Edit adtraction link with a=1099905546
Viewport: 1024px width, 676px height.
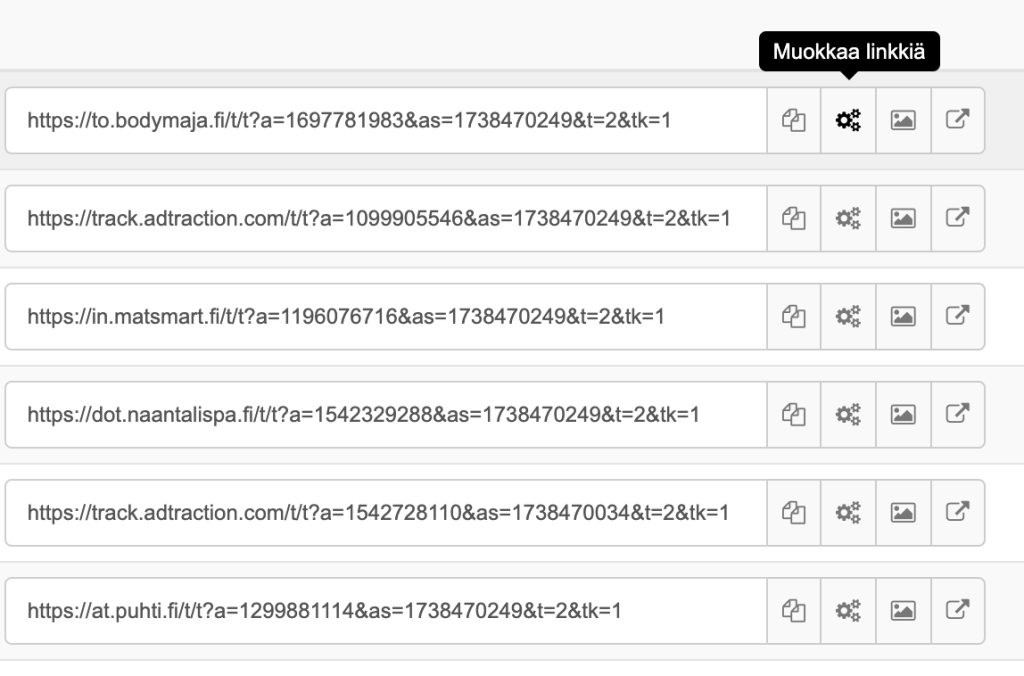pos(849,218)
